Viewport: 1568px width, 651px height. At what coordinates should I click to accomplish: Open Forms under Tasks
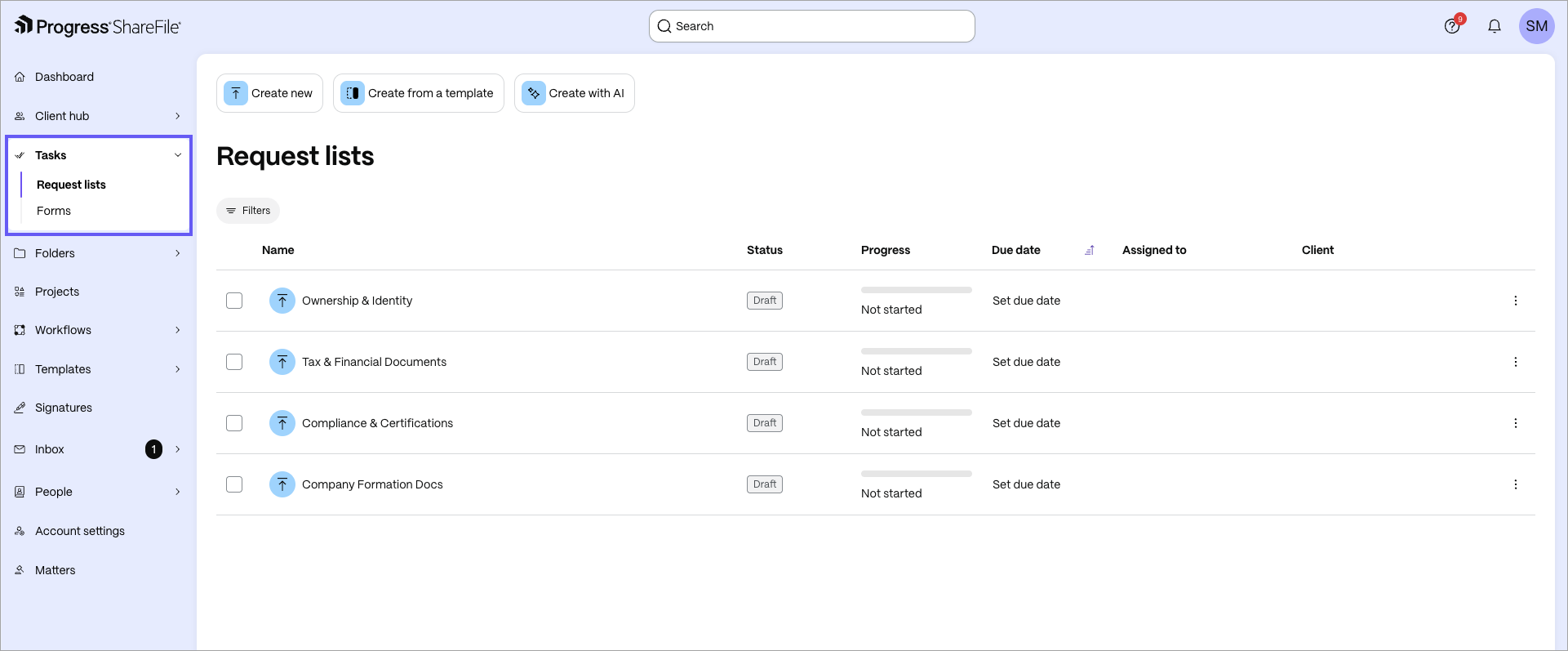pyautogui.click(x=54, y=211)
